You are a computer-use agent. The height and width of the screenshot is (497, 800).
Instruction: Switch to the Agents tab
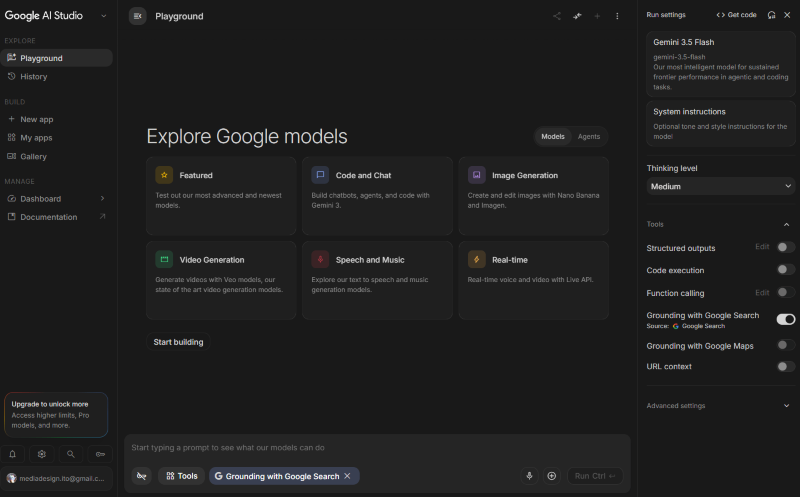coord(589,137)
